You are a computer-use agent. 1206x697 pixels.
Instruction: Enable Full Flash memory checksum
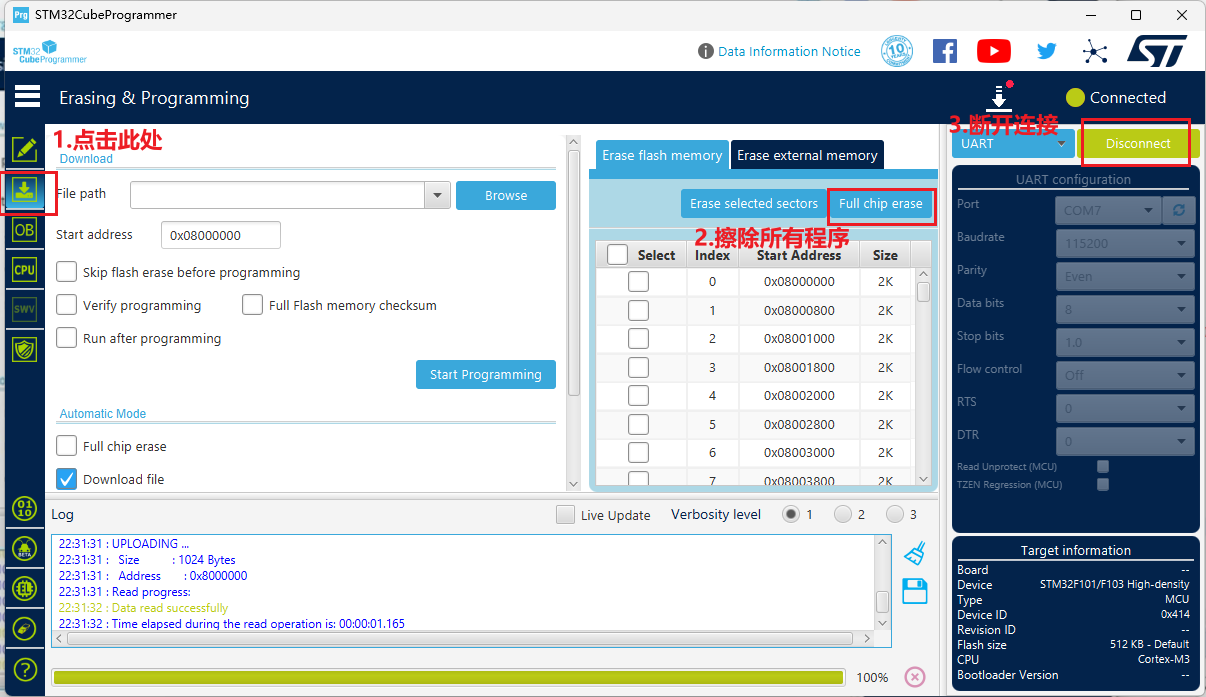click(253, 305)
